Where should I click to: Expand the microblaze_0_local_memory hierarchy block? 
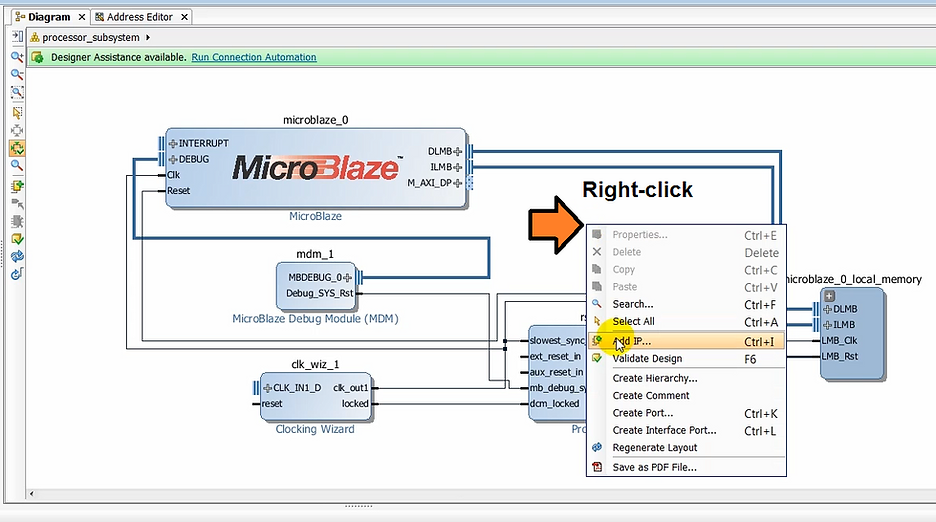pos(829,296)
